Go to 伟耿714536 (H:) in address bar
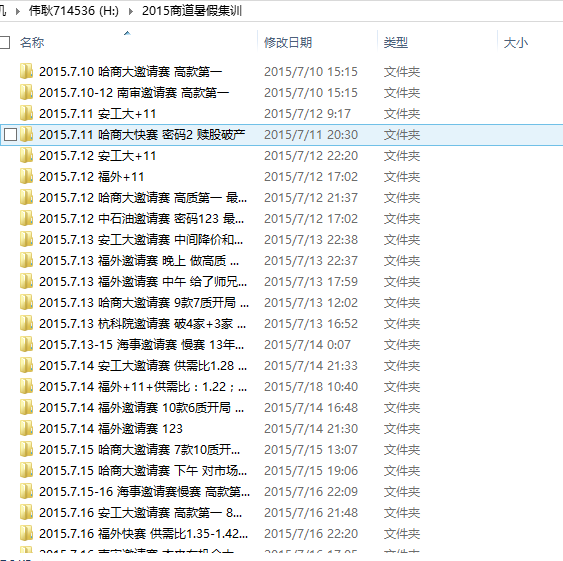Viewport: 563px width, 561px height. [x=74, y=11]
